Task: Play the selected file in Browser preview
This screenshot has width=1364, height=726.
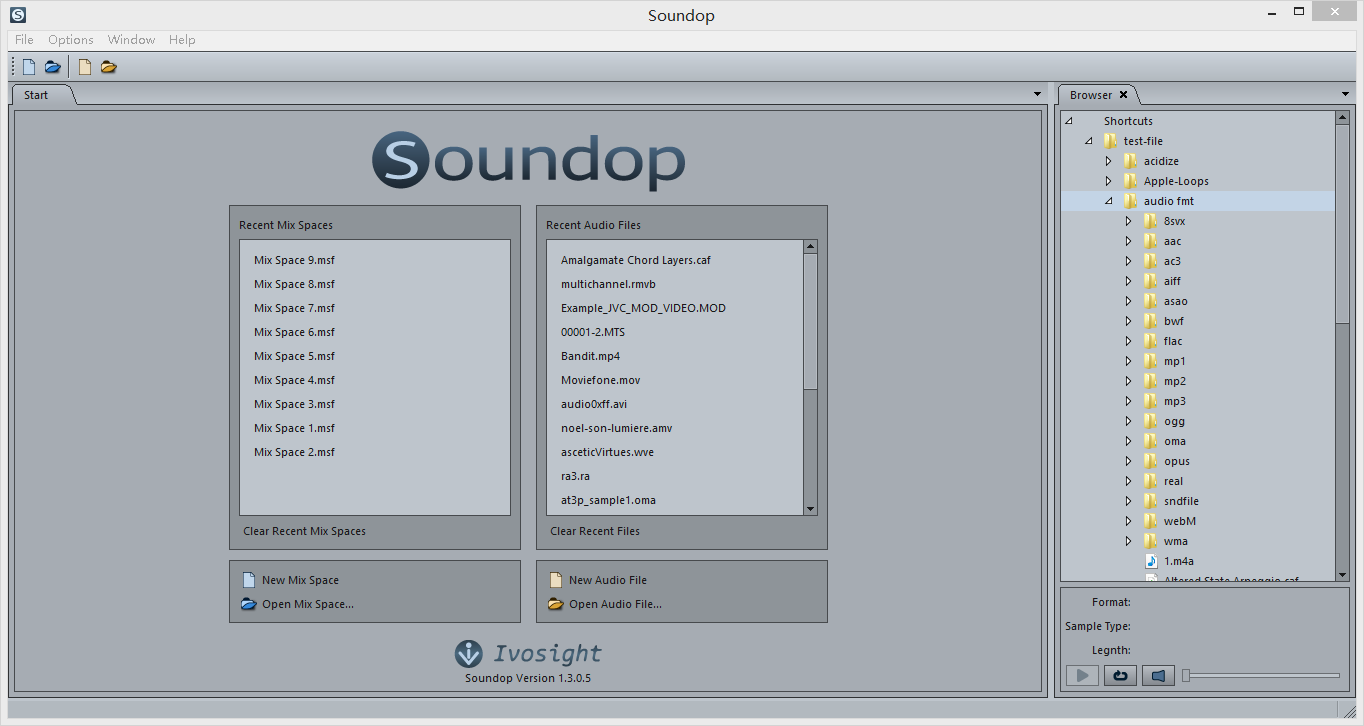Action: click(x=1082, y=676)
